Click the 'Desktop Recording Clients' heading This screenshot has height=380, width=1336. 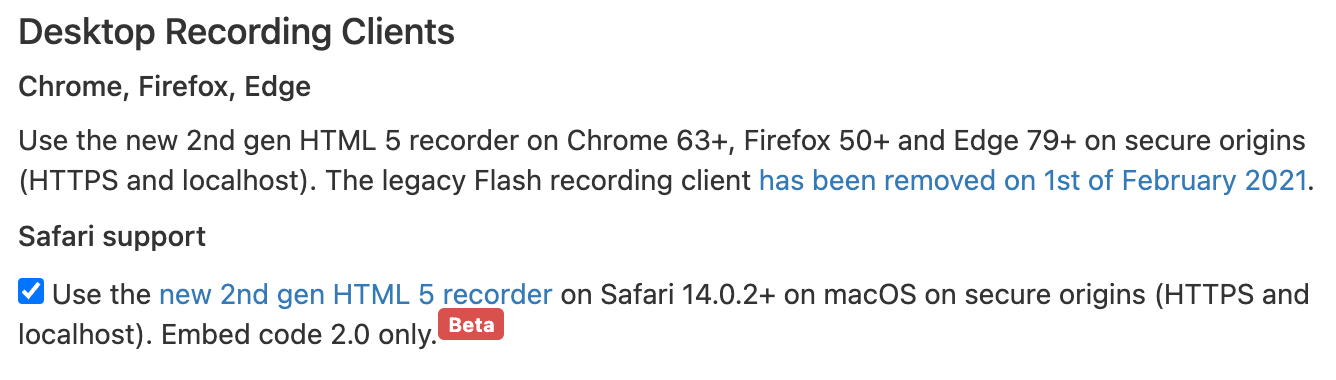pos(237,33)
